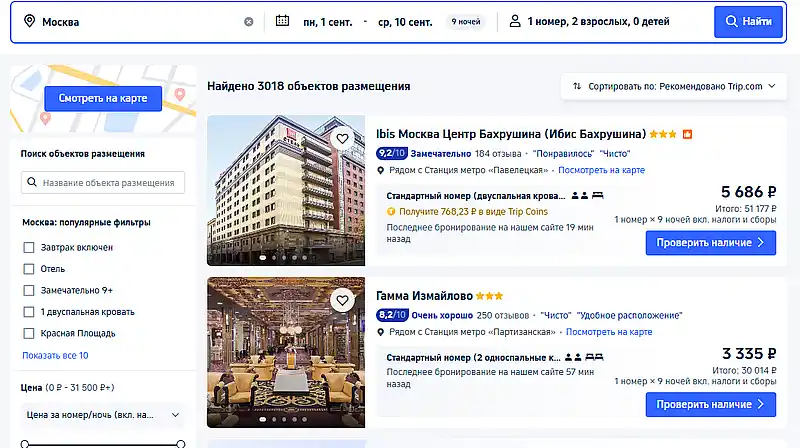Toggle the 1 двуспальная кровать checkbox

click(x=29, y=312)
